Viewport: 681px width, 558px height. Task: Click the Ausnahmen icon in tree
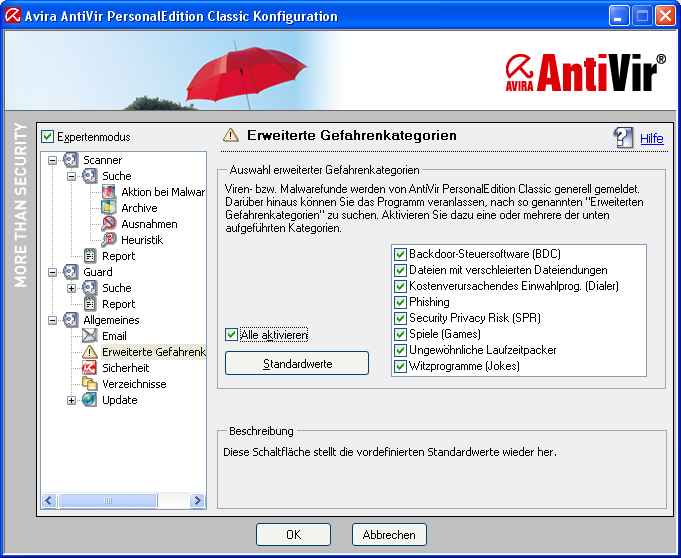click(x=109, y=224)
